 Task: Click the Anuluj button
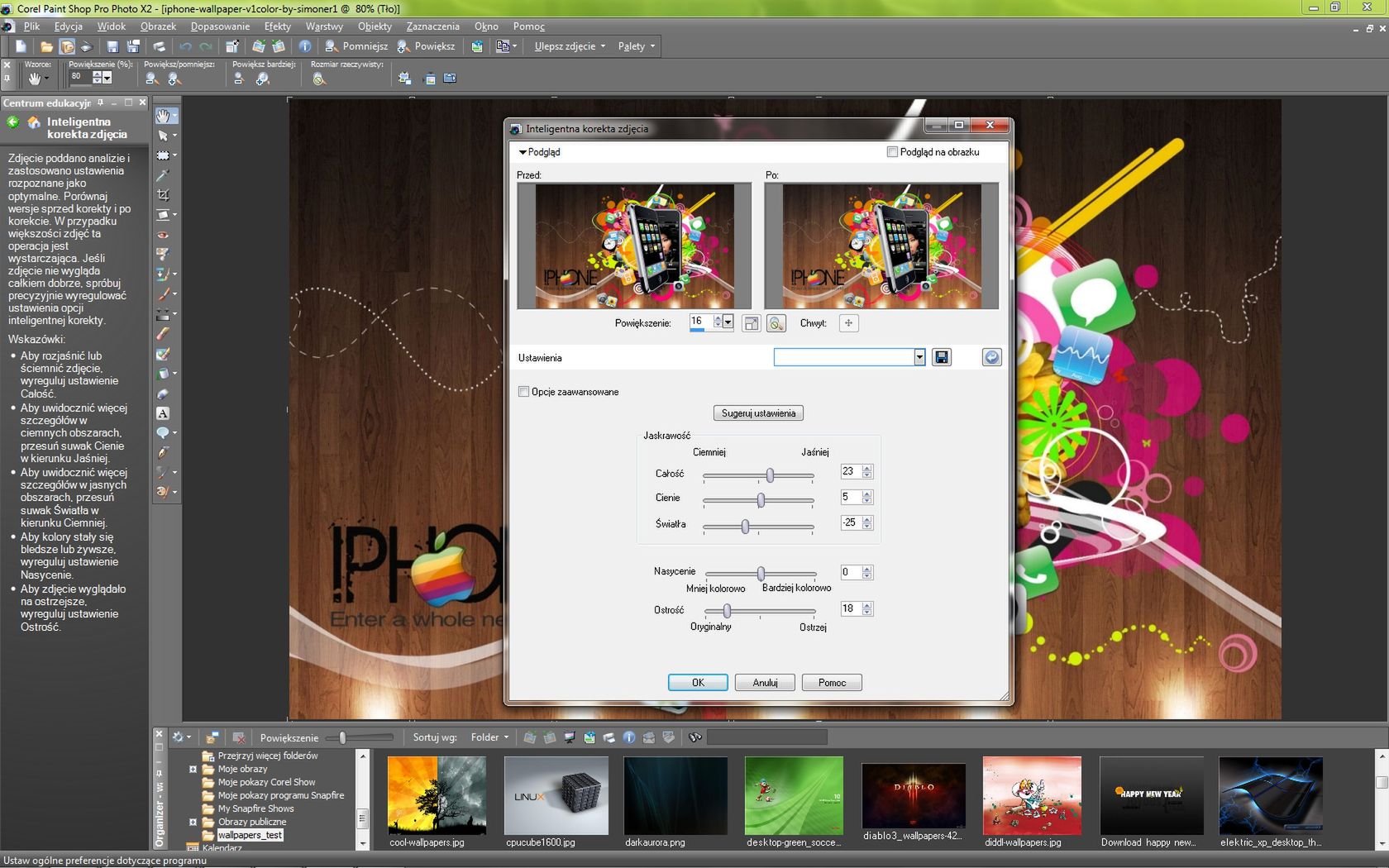click(765, 683)
